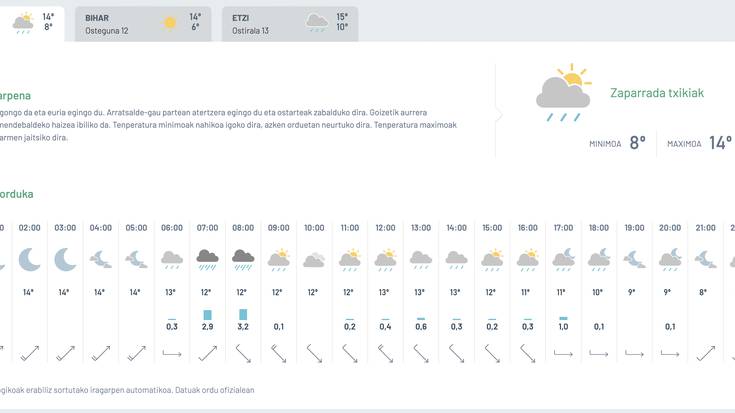Screen dimensions: 735x413
Task: Click the sunny showers icon at 16:00
Action: tap(528, 260)
